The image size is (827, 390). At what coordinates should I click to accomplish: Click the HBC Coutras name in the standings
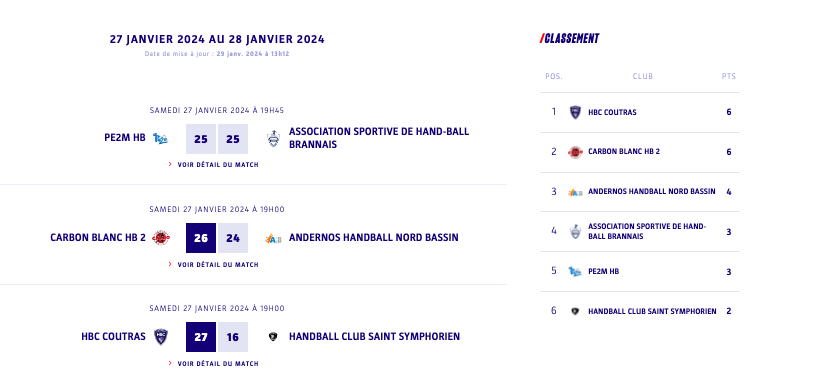pos(612,112)
